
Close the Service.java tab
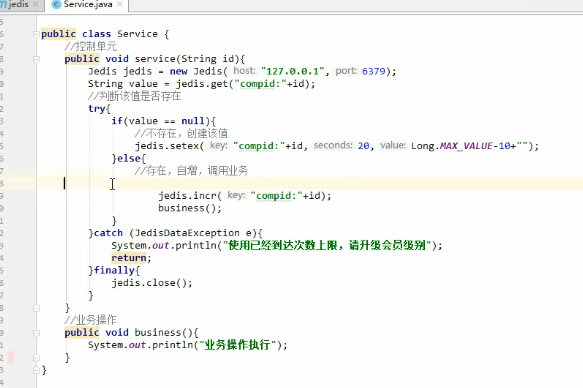point(119,4)
